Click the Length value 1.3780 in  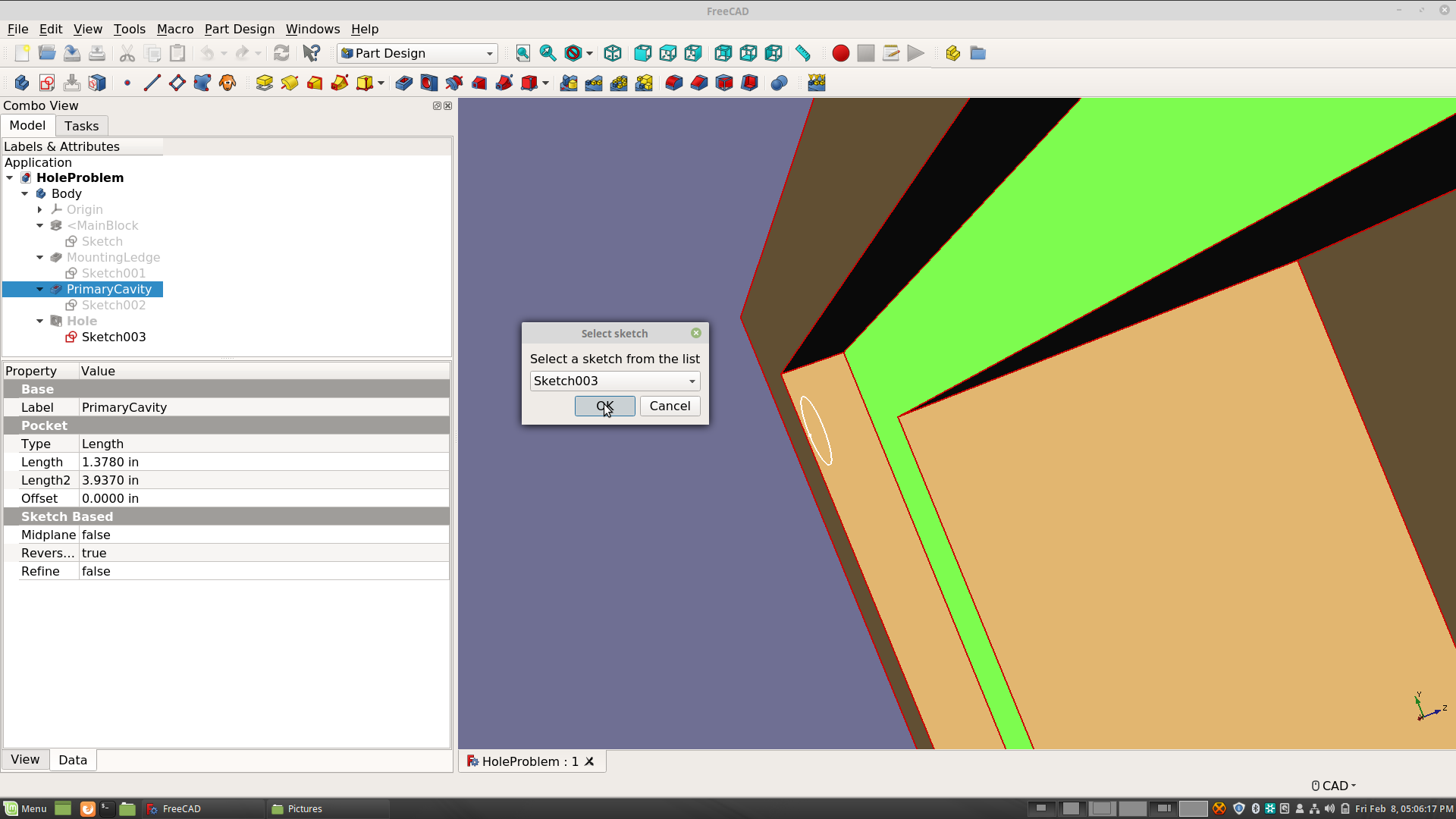[x=264, y=462]
